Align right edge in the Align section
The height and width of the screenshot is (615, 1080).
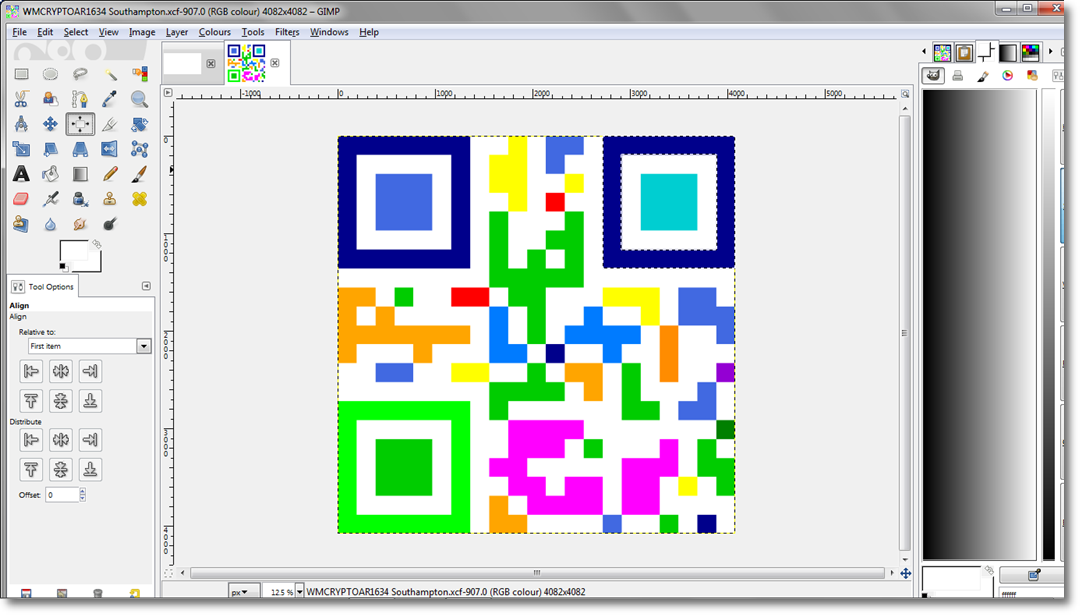90,371
